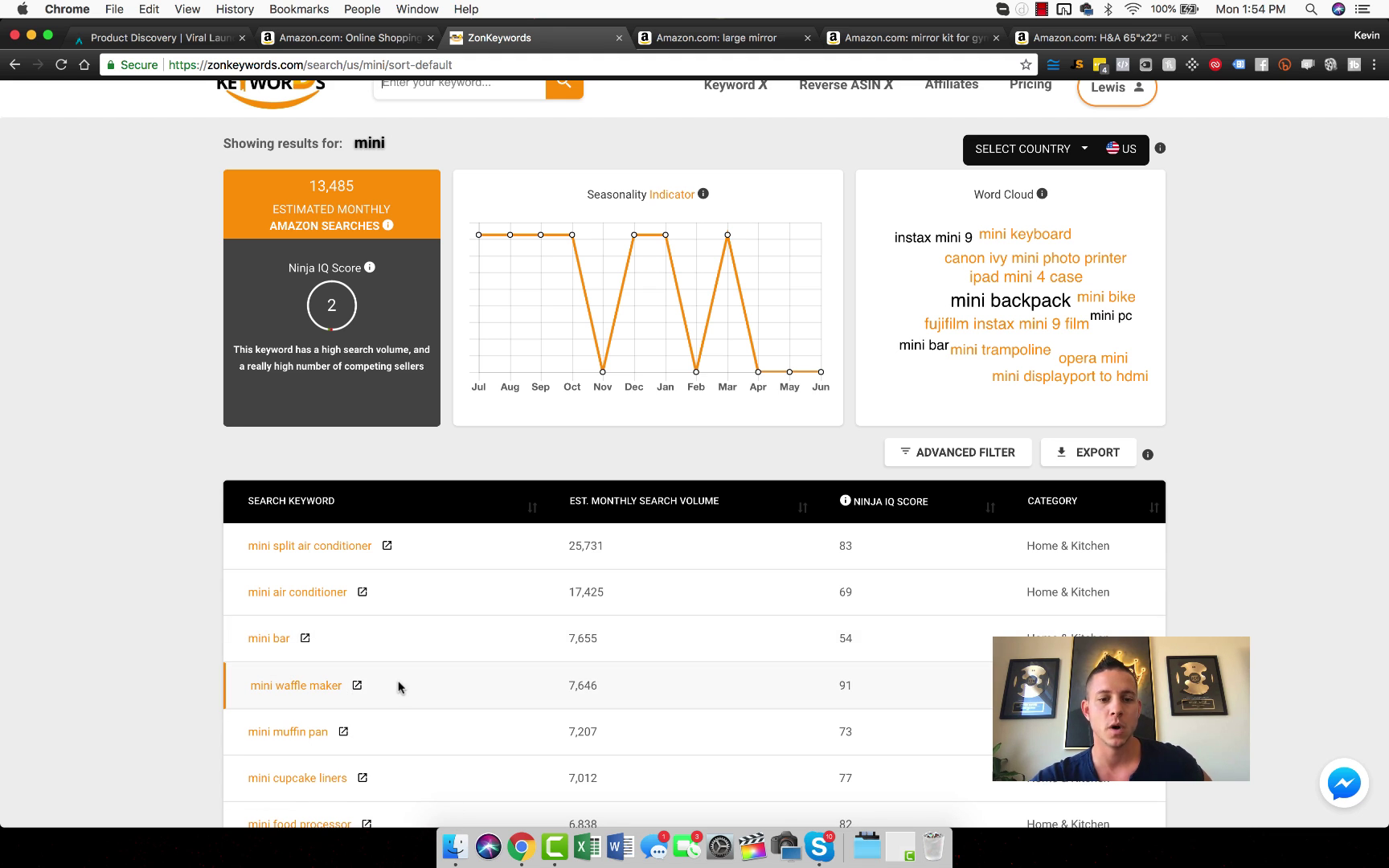This screenshot has width=1389, height=868.
Task: Sort table by Category column
Action: click(x=1154, y=507)
